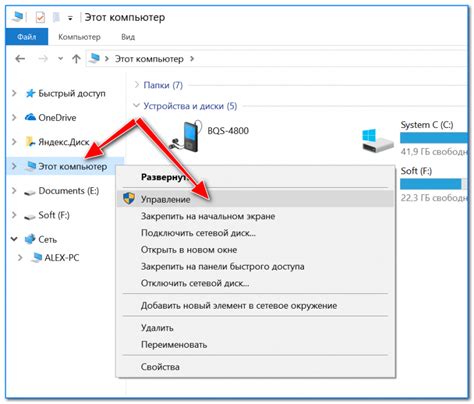Screen dimensions: 474x404
Task: Open recent locations dropdown next to forward arrow
Action: pos(60,59)
